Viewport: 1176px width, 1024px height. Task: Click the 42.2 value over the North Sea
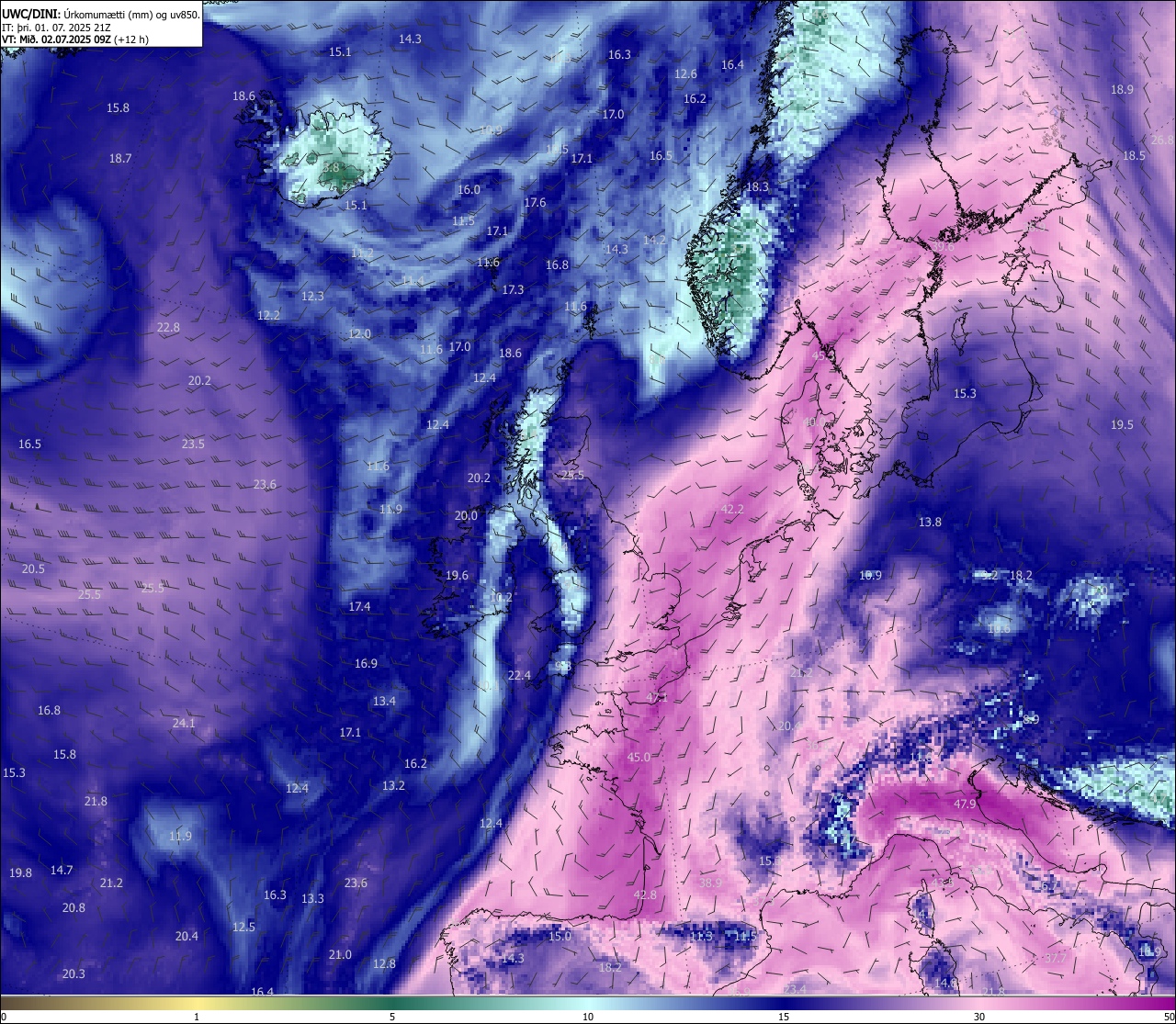732,509
